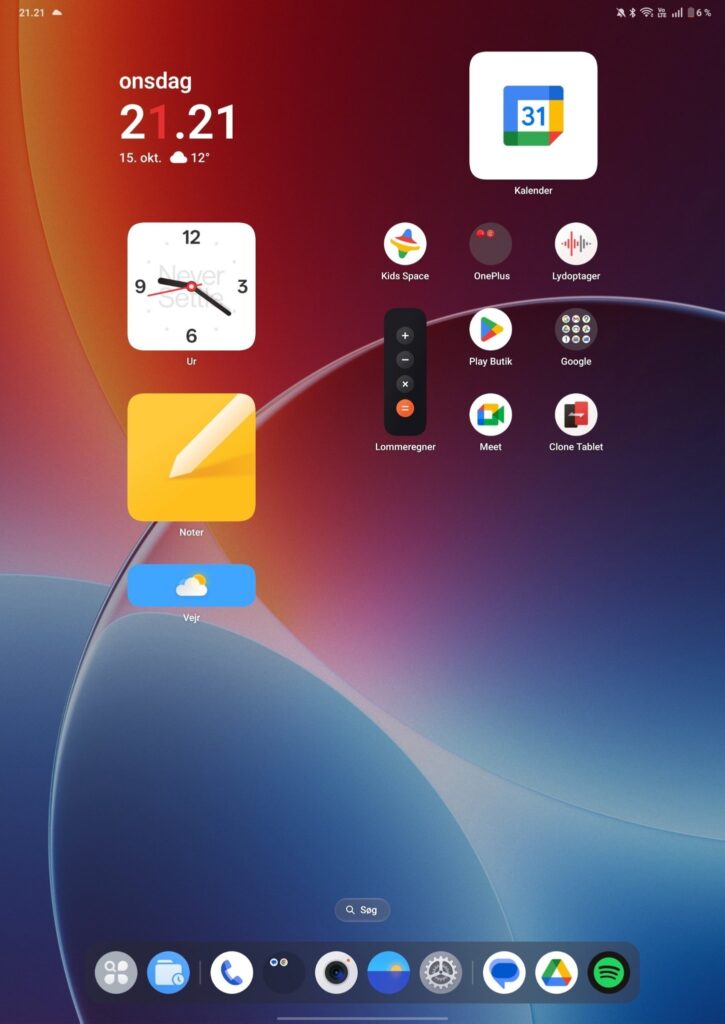
Task: Open the Lydoptager sound recorder
Action: point(576,244)
